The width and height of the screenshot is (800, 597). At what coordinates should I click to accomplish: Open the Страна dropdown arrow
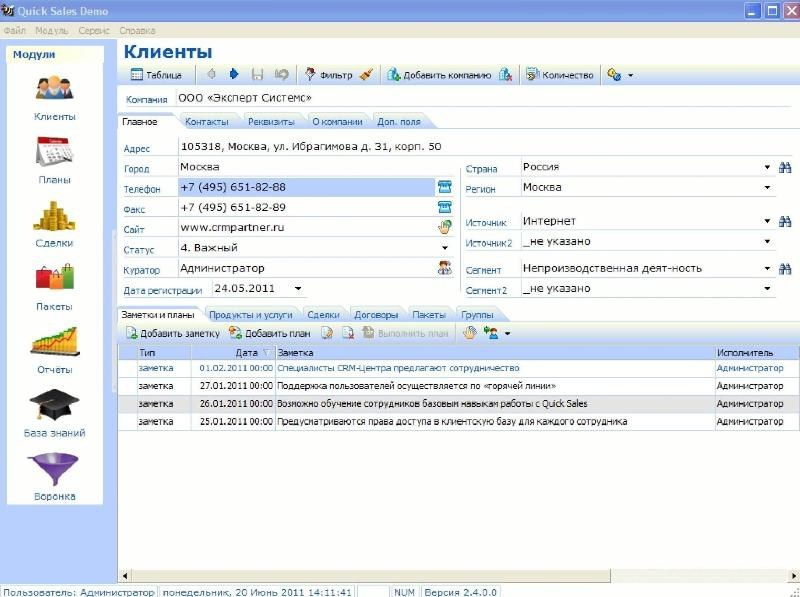(766, 167)
